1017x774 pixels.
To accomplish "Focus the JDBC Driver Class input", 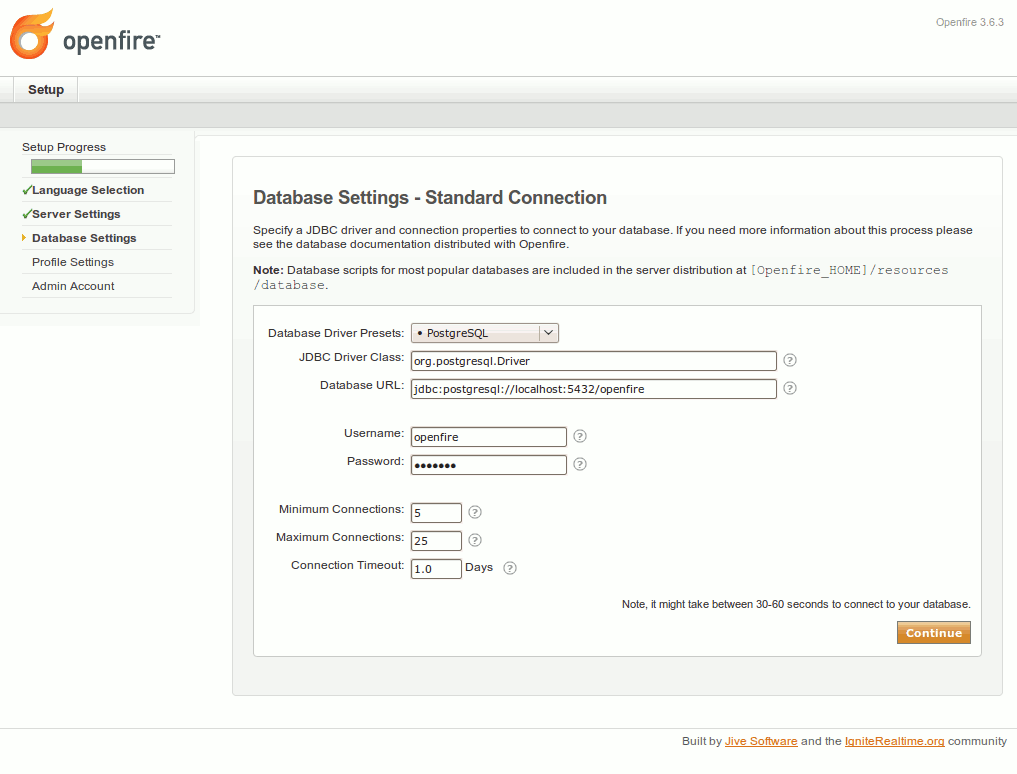I will (593, 361).
